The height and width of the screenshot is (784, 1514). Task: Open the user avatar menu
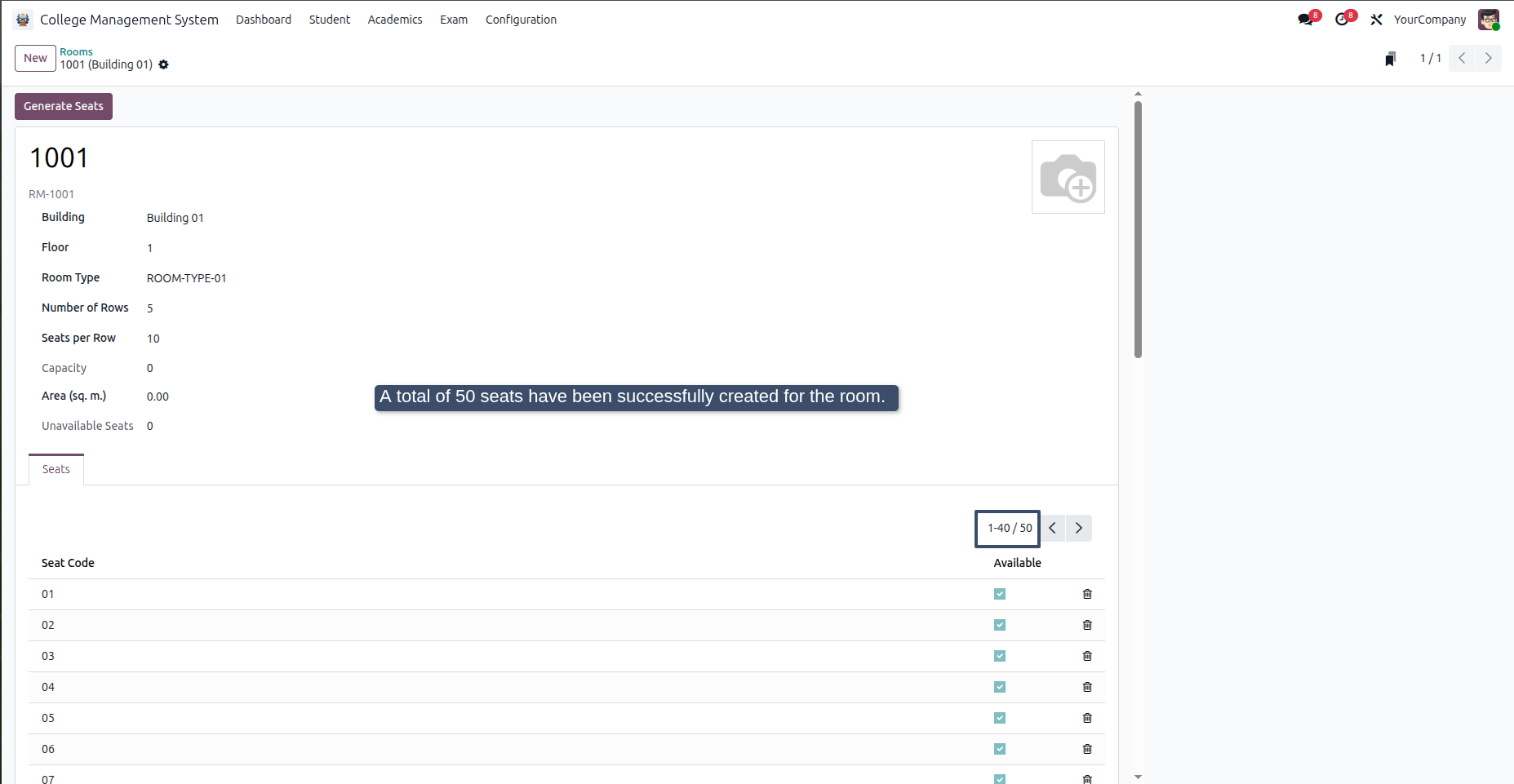coord(1489,20)
